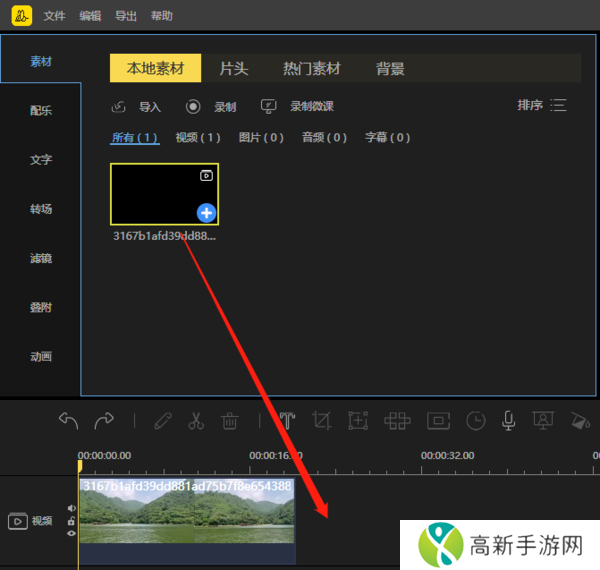Open the crop tool in the toolbar
Screen dimensions: 600x570
click(x=321, y=421)
